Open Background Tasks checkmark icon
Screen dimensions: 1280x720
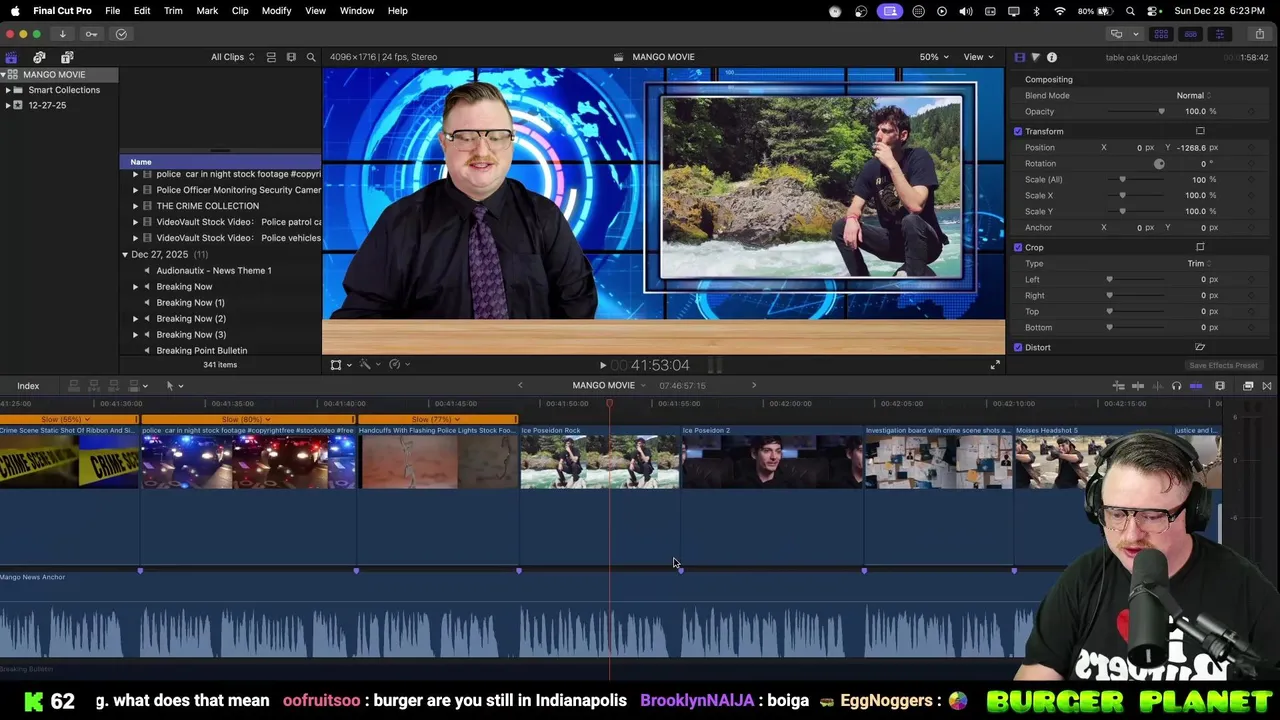pos(121,34)
